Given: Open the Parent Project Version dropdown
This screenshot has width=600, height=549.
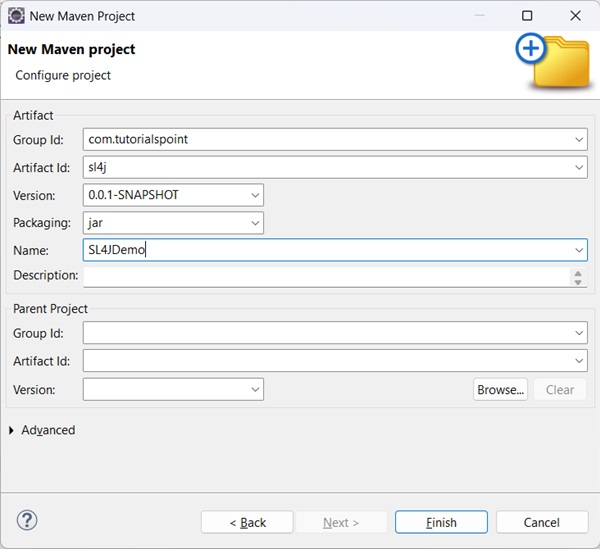Looking at the screenshot, I should [x=256, y=389].
